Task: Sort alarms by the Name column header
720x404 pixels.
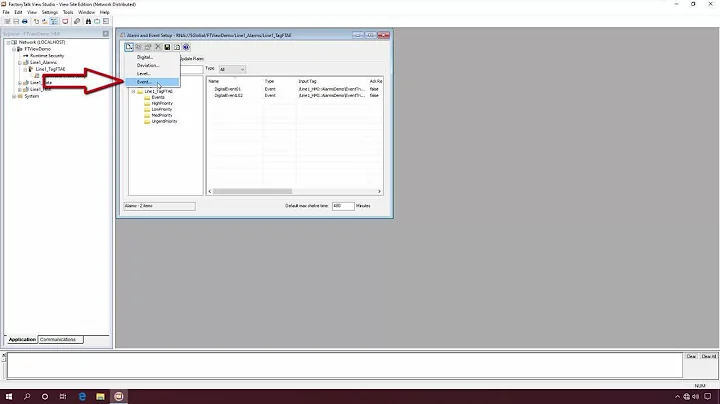Action: 234,81
